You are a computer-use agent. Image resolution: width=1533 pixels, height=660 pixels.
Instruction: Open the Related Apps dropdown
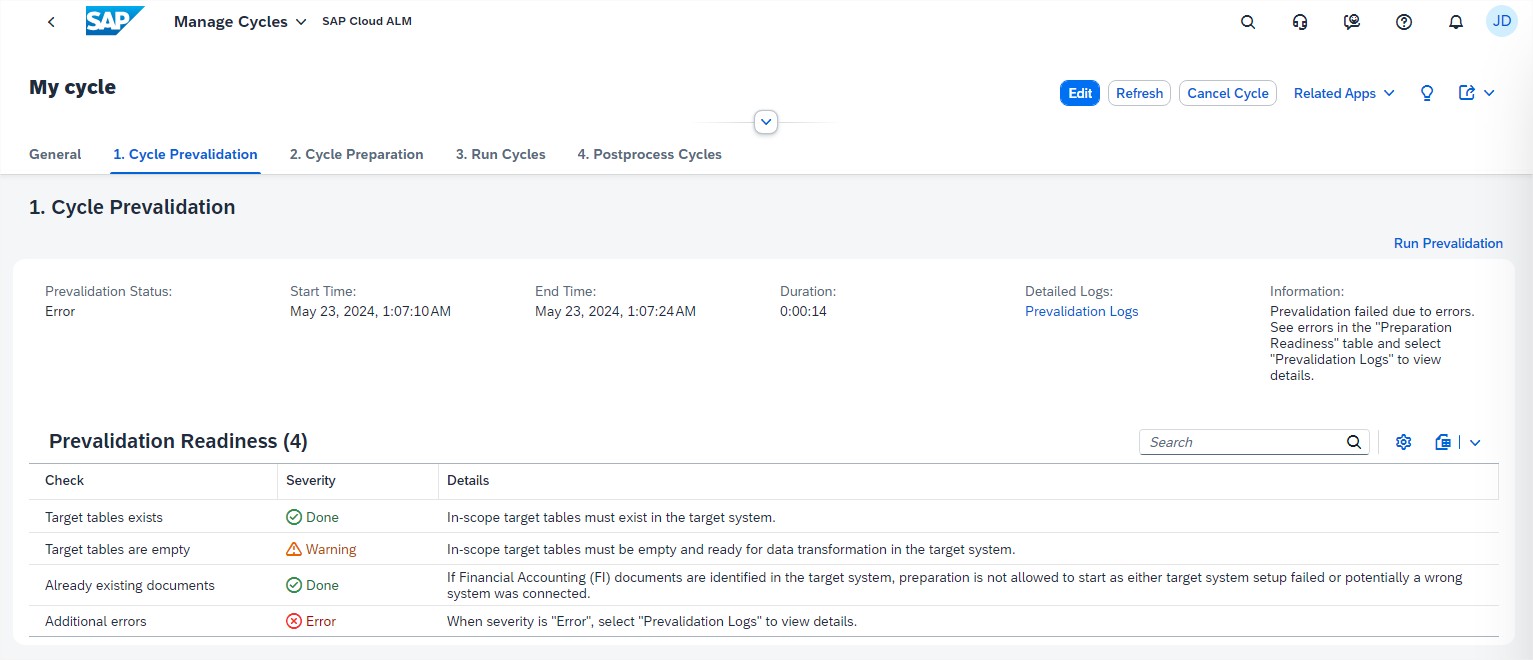[x=1343, y=93]
